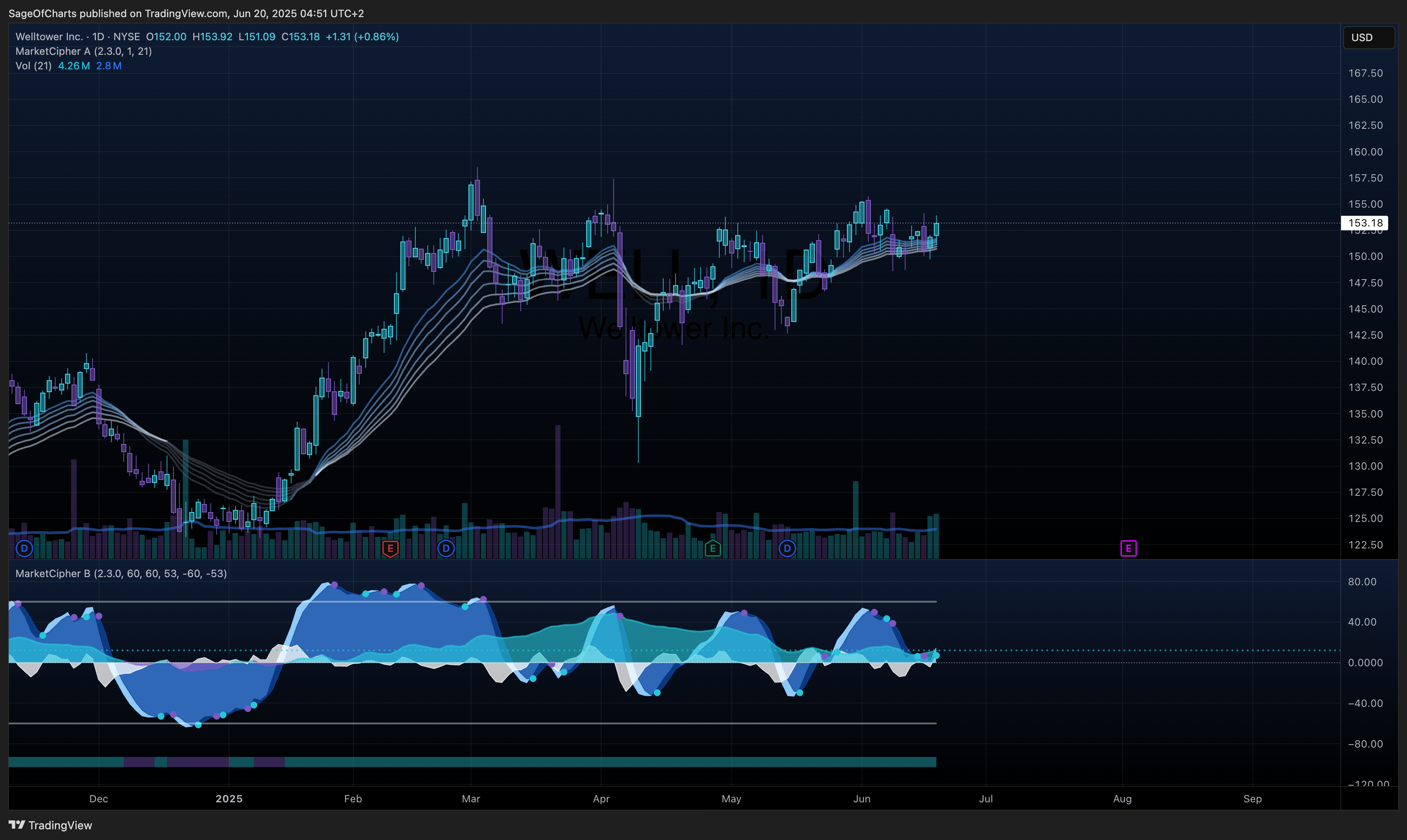
Task: Click the Sep label on the time axis
Action: click(1252, 798)
